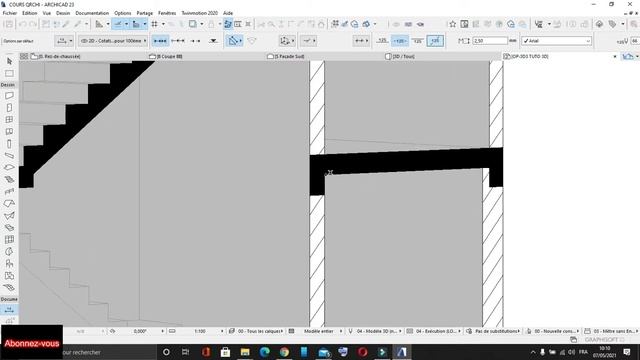The image size is (640, 360).
Task: Select the Morph tool in toolbox
Action: click(x=9, y=251)
